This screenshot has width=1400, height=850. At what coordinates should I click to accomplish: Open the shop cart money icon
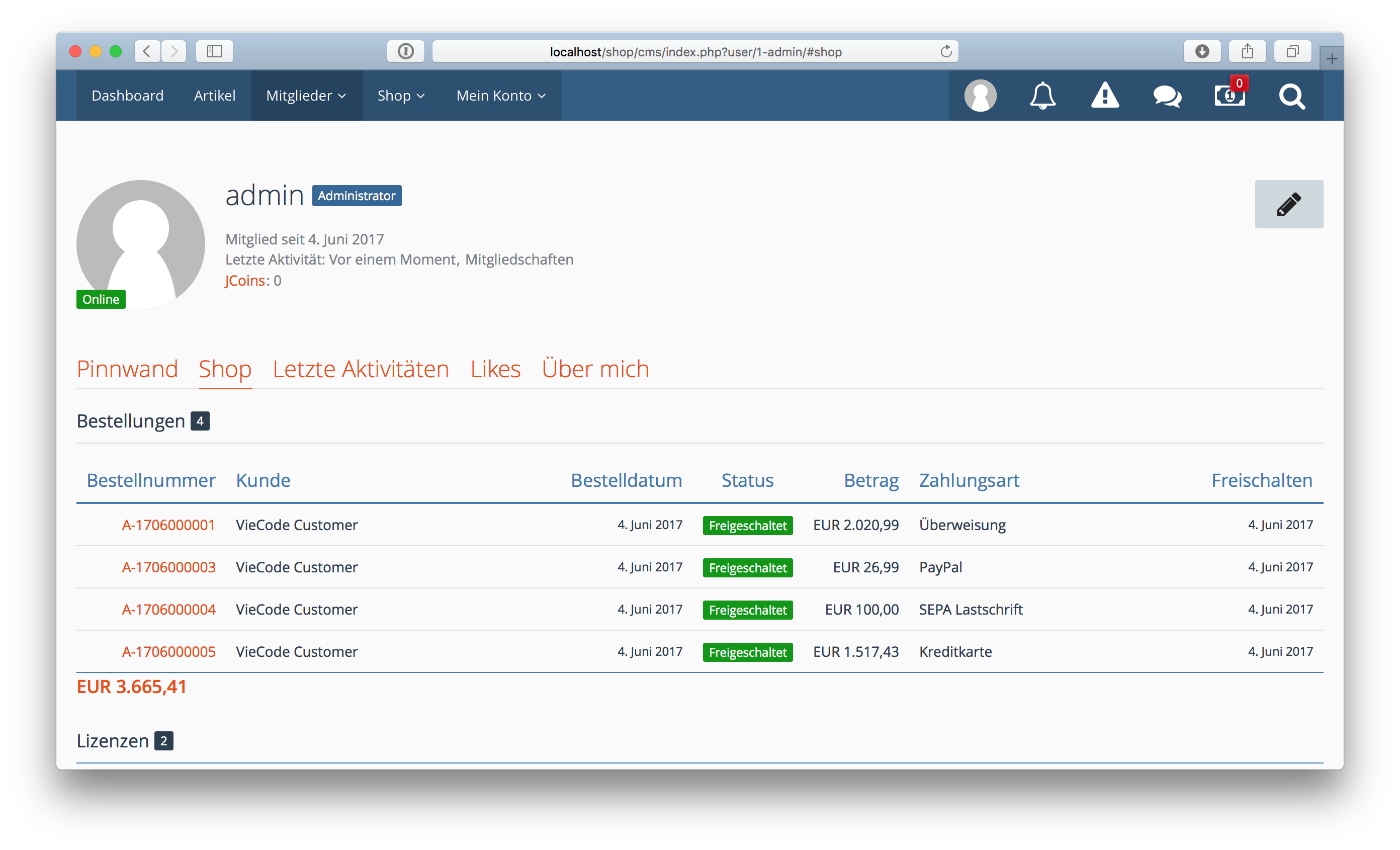click(x=1229, y=96)
